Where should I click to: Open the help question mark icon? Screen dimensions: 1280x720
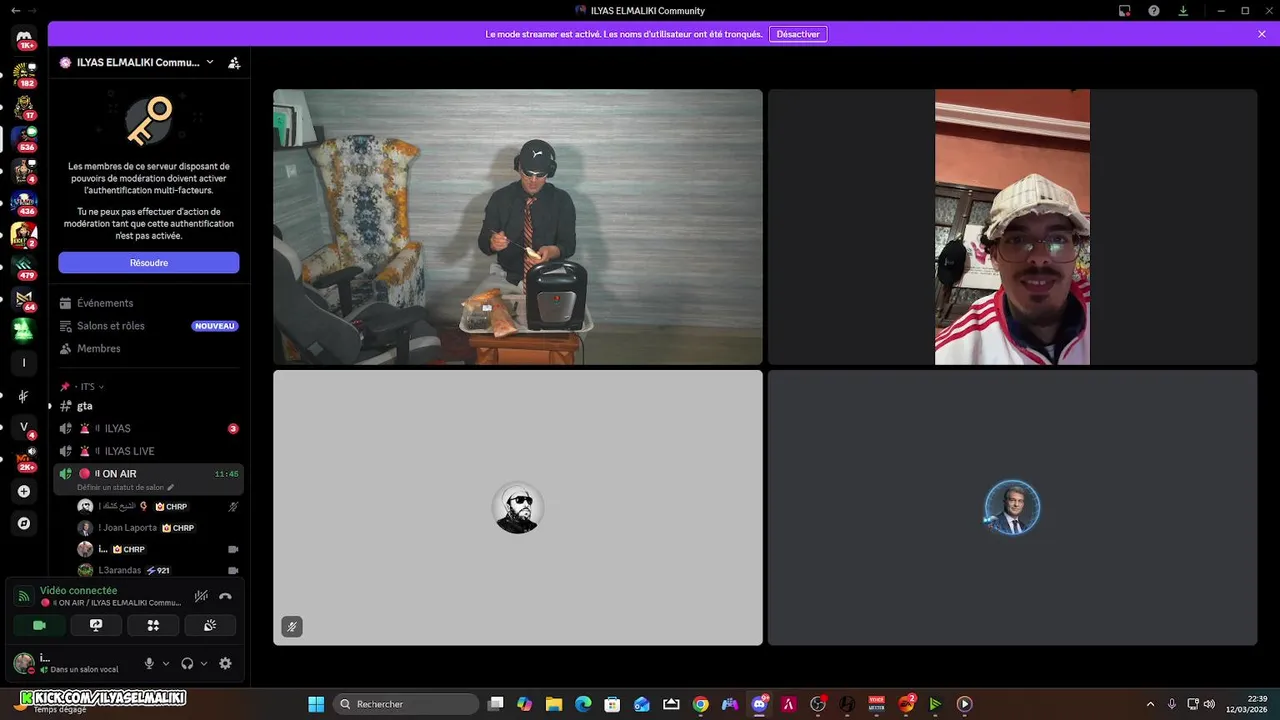click(1154, 11)
